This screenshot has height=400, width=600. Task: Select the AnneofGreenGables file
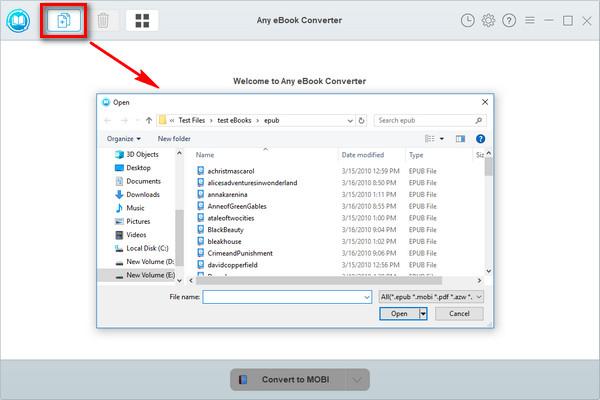(237, 206)
